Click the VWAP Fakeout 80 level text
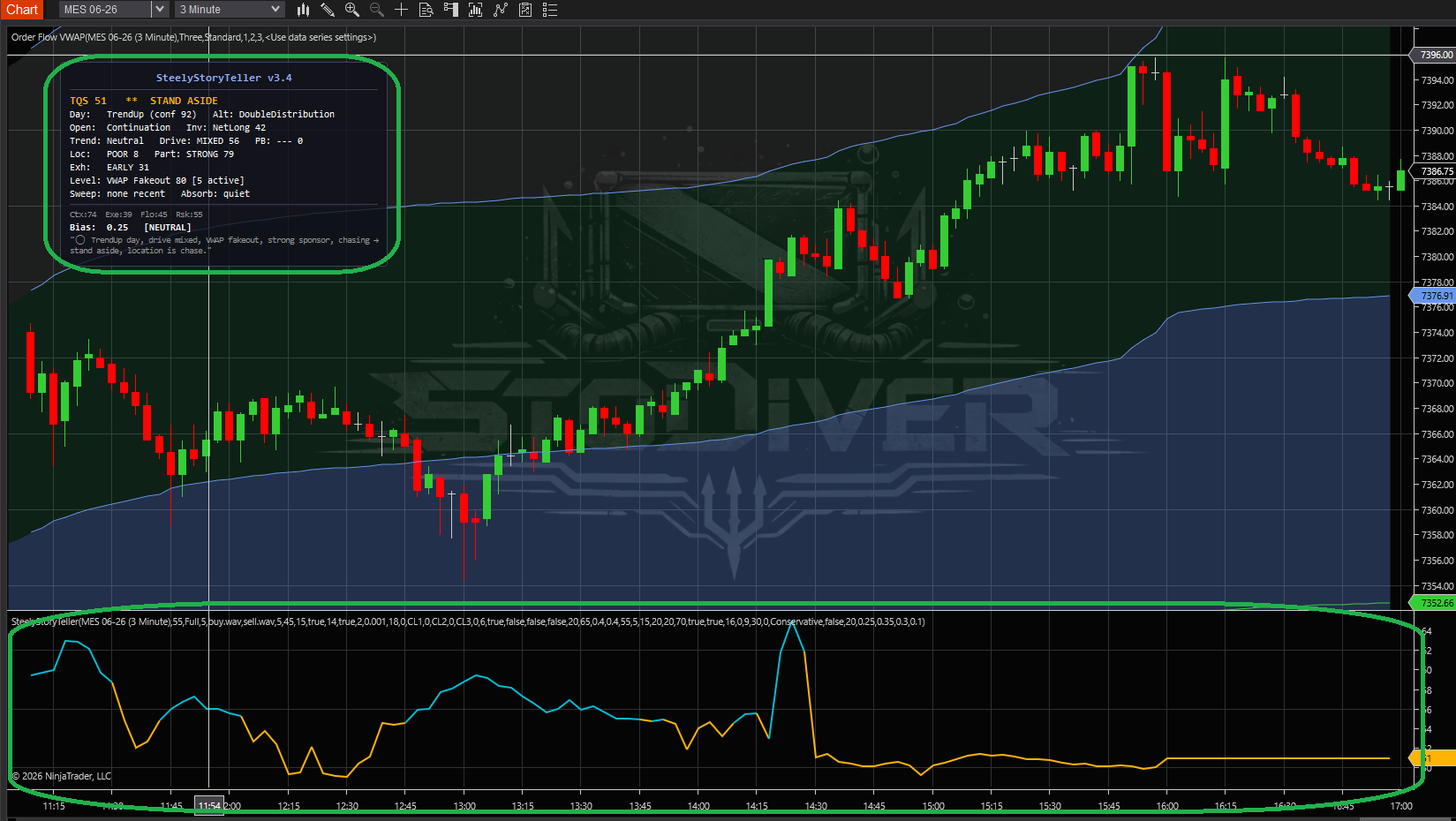 pos(147,181)
